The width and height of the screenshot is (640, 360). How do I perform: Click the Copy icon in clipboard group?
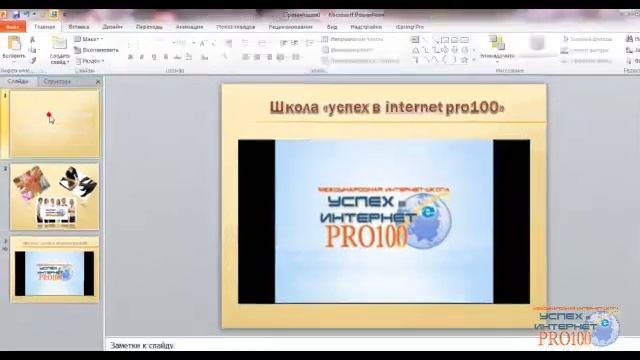33,50
